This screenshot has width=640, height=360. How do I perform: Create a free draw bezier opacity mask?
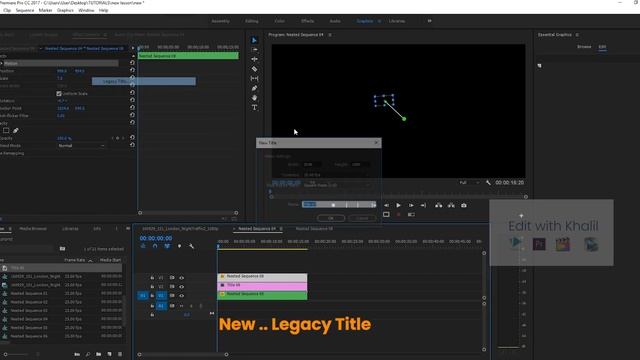(x=16, y=131)
